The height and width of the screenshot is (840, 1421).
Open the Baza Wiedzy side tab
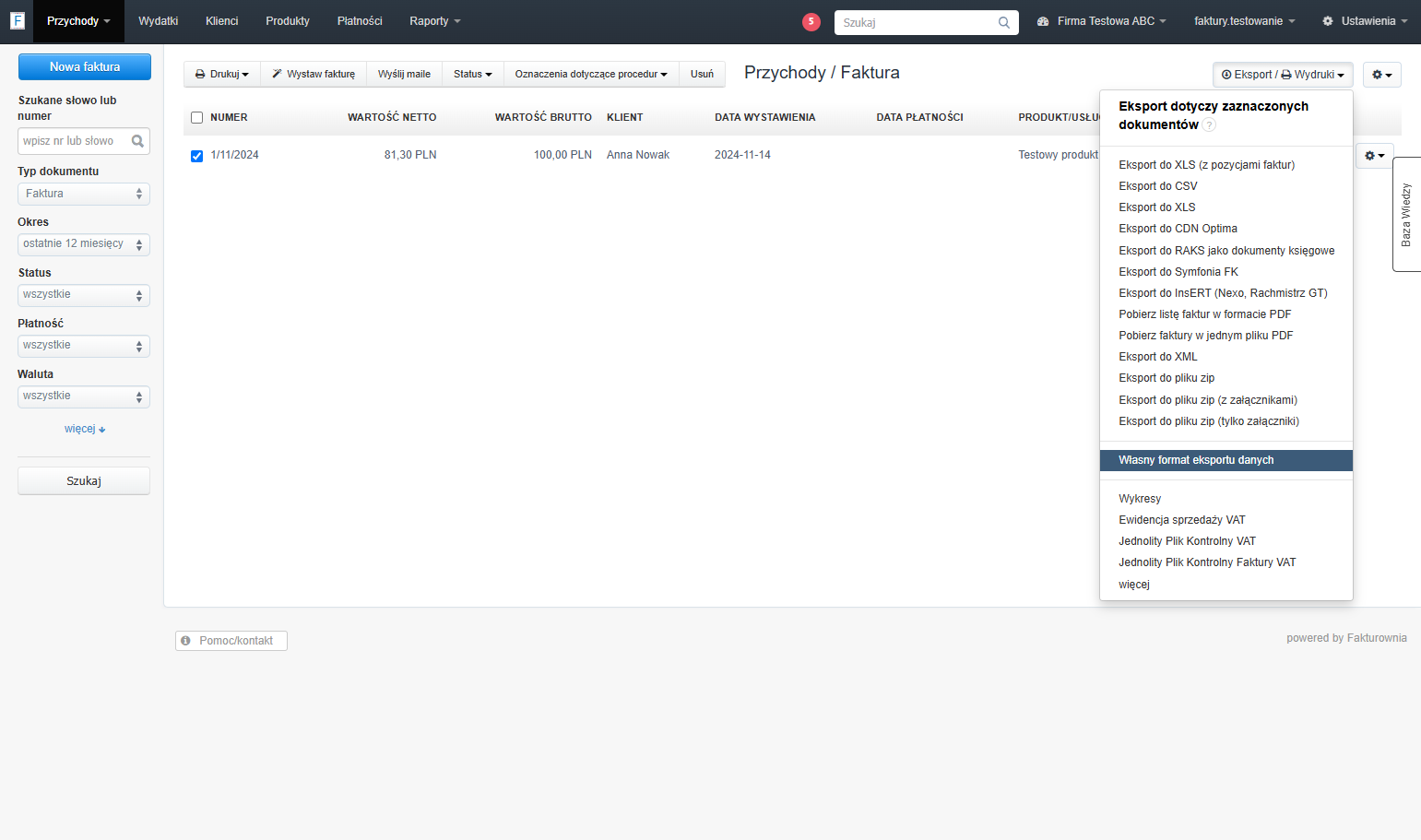click(1406, 214)
